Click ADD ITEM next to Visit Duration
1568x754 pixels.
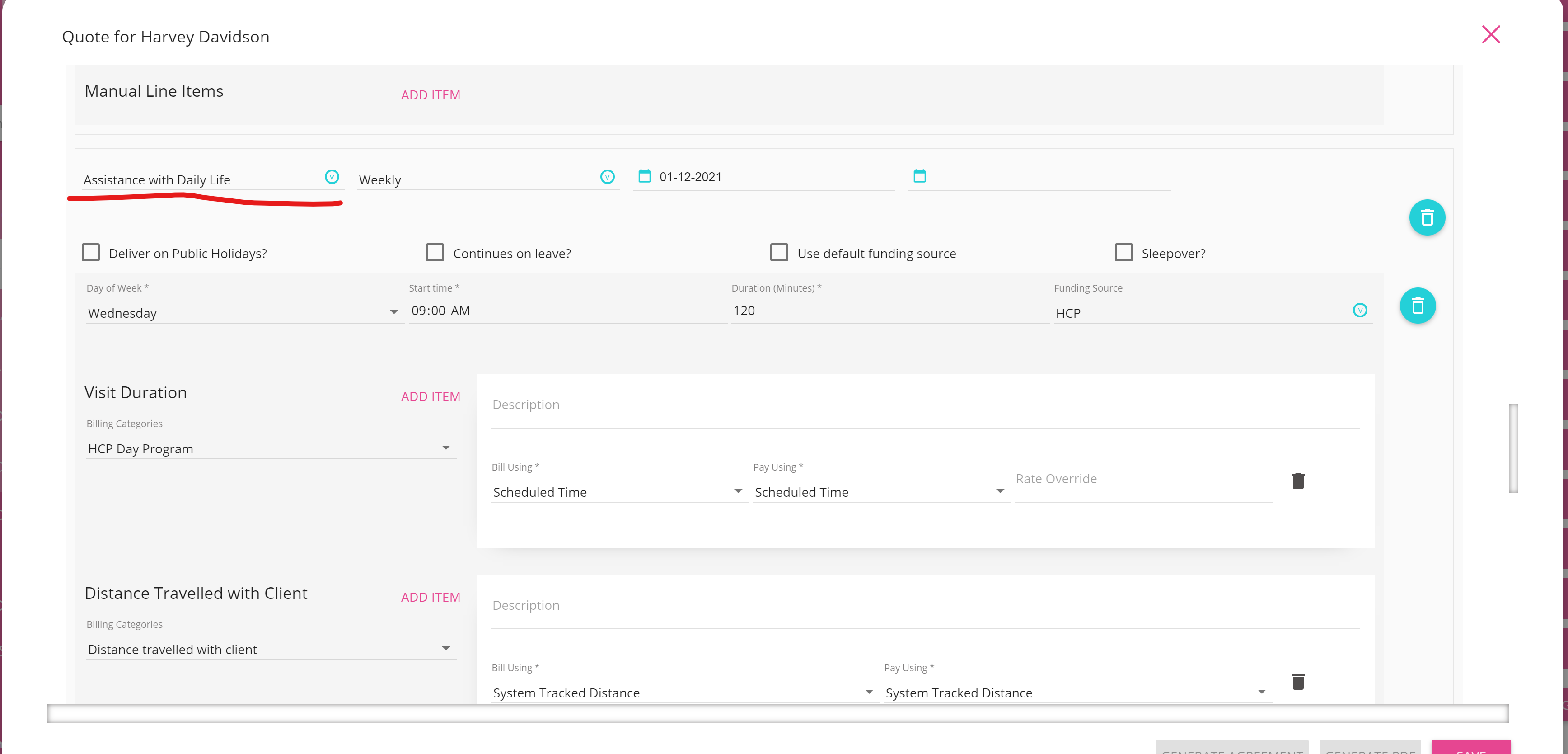[431, 396]
